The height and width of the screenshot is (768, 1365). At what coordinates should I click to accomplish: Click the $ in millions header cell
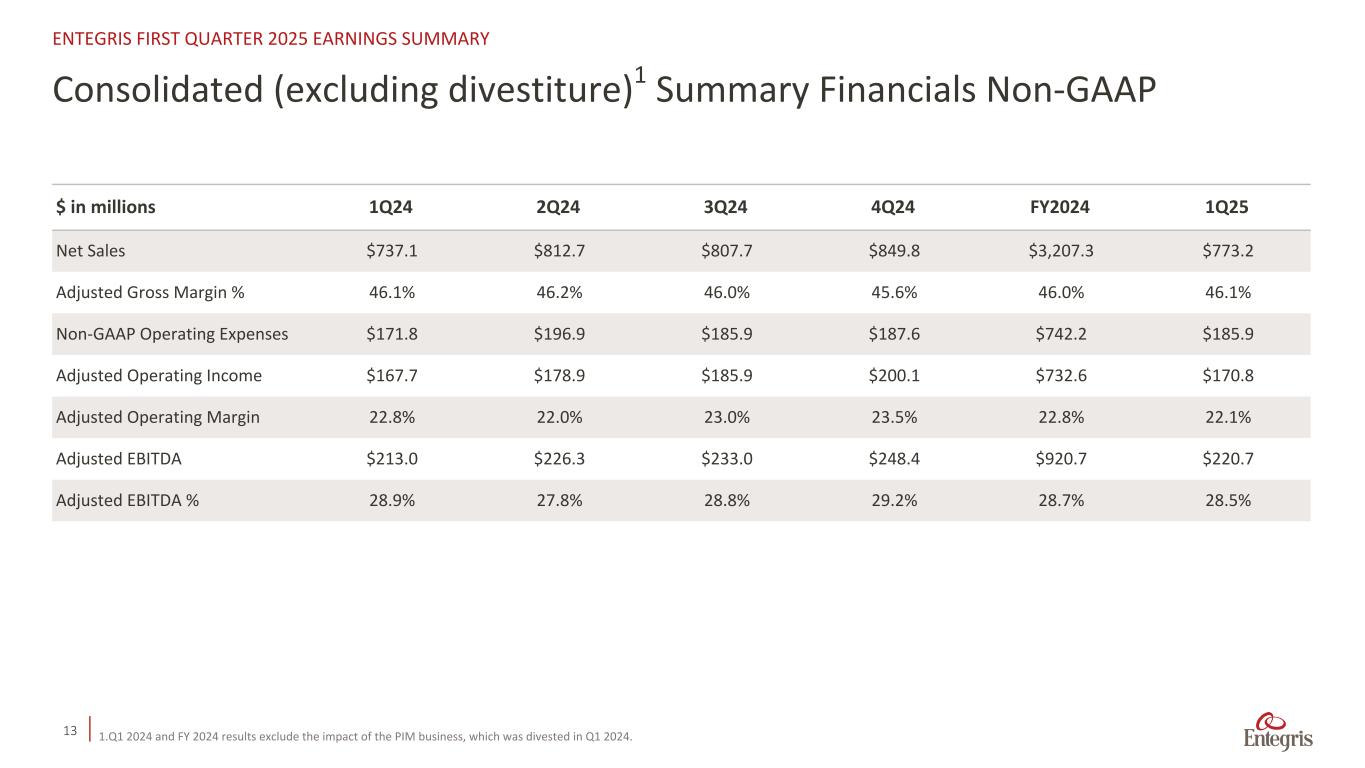pos(106,208)
